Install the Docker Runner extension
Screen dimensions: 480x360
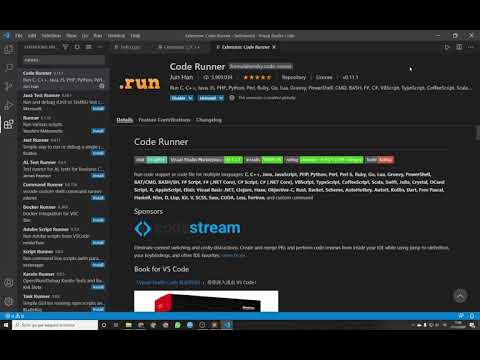(x=98, y=220)
